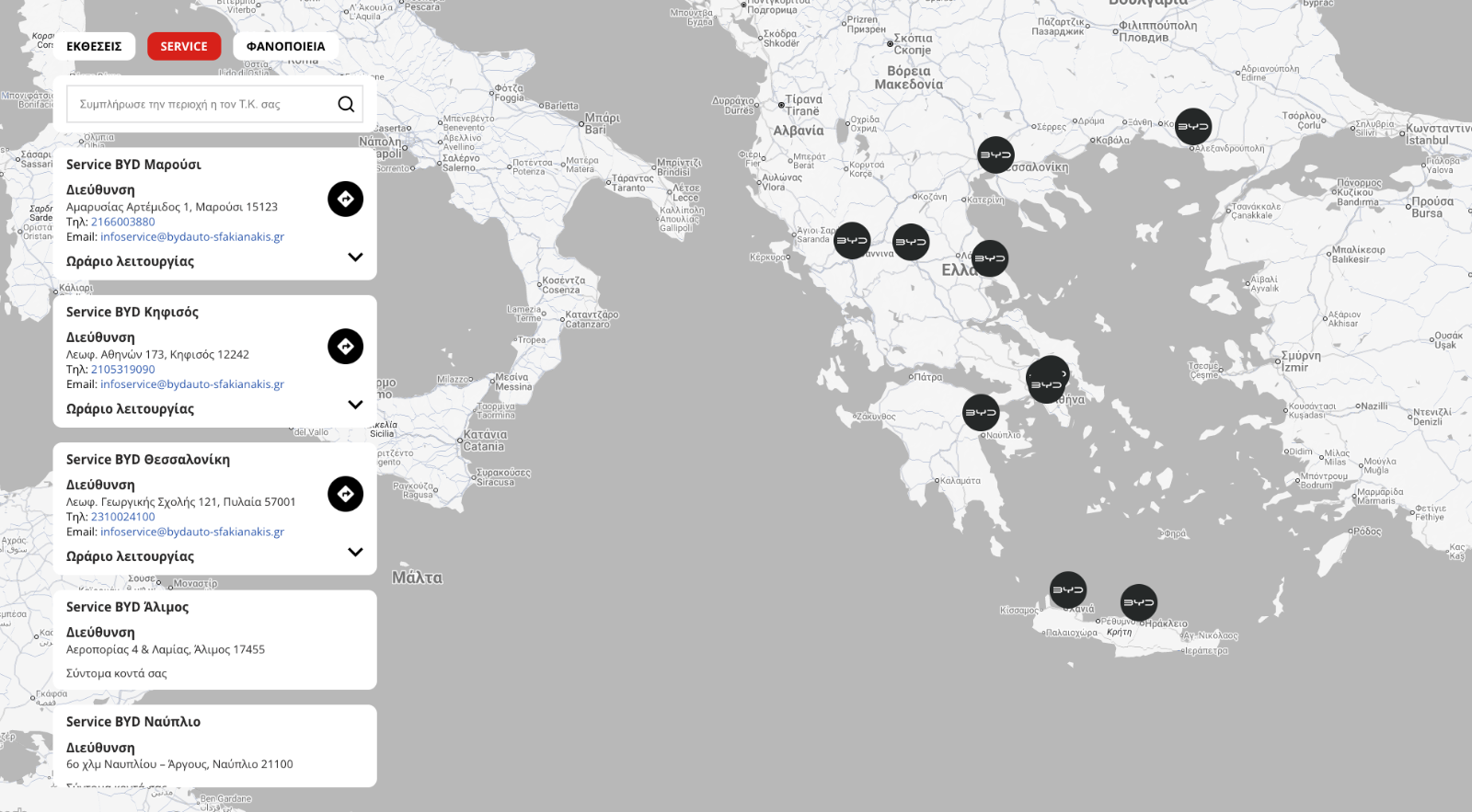Get directions to Service BYD Κηφισός
The height and width of the screenshot is (812, 1472).
[346, 347]
